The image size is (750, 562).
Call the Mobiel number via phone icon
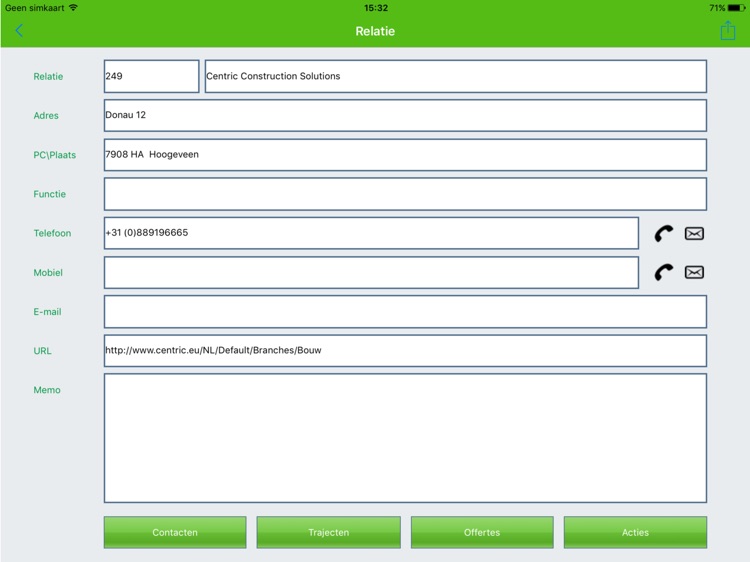(x=663, y=273)
